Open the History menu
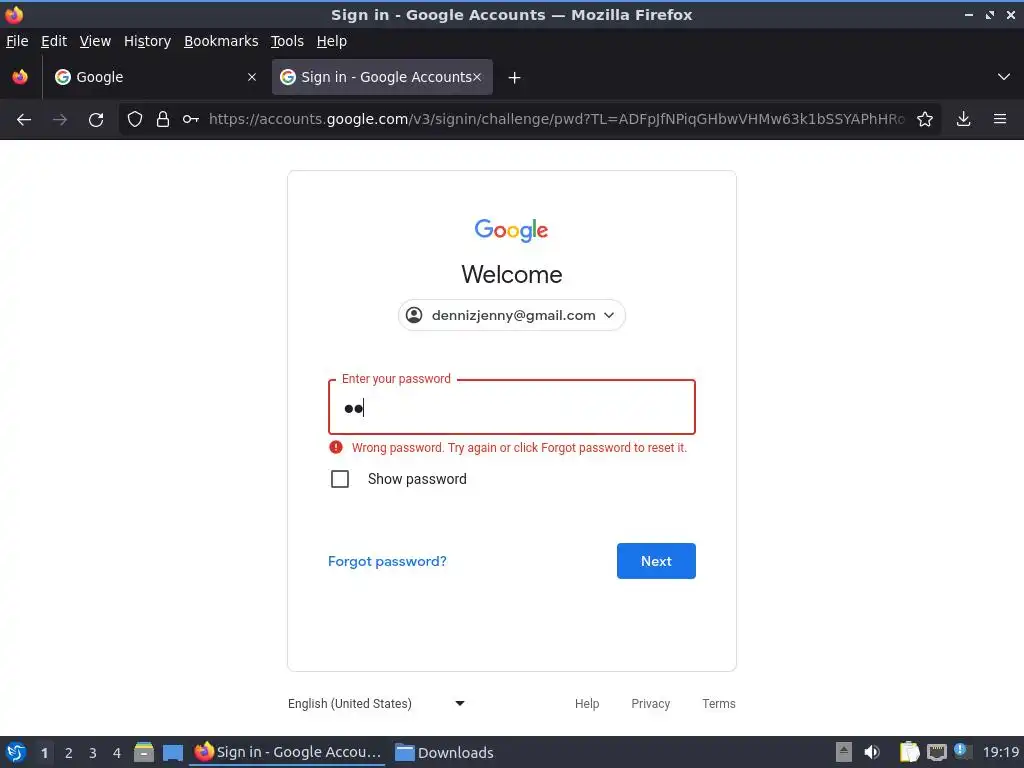1024x768 pixels. (147, 41)
